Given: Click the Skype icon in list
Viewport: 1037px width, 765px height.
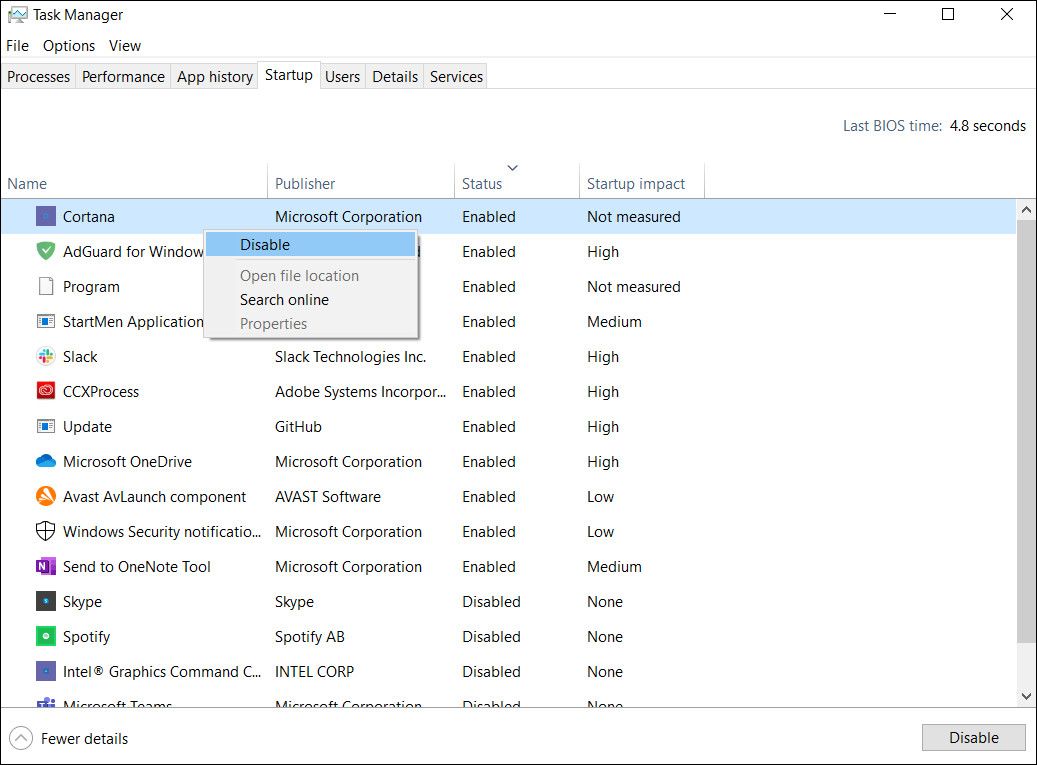Looking at the screenshot, I should click(46, 602).
